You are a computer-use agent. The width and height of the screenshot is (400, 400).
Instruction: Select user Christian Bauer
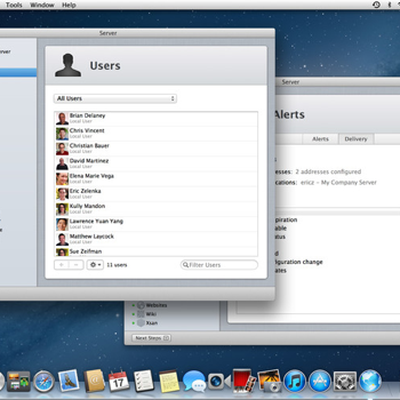click(x=156, y=149)
